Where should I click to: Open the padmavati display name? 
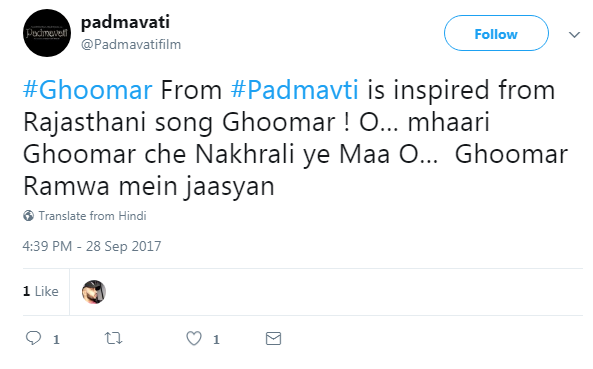125,22
